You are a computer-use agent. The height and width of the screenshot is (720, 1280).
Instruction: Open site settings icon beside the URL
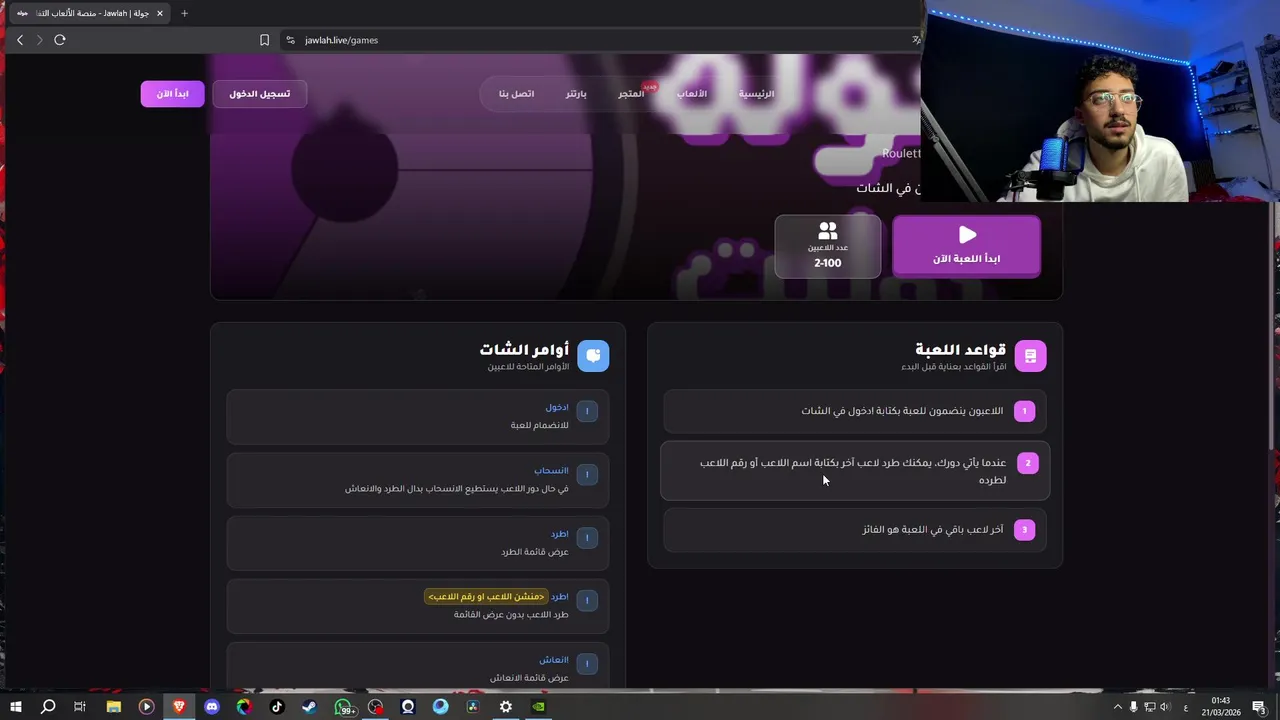point(290,40)
